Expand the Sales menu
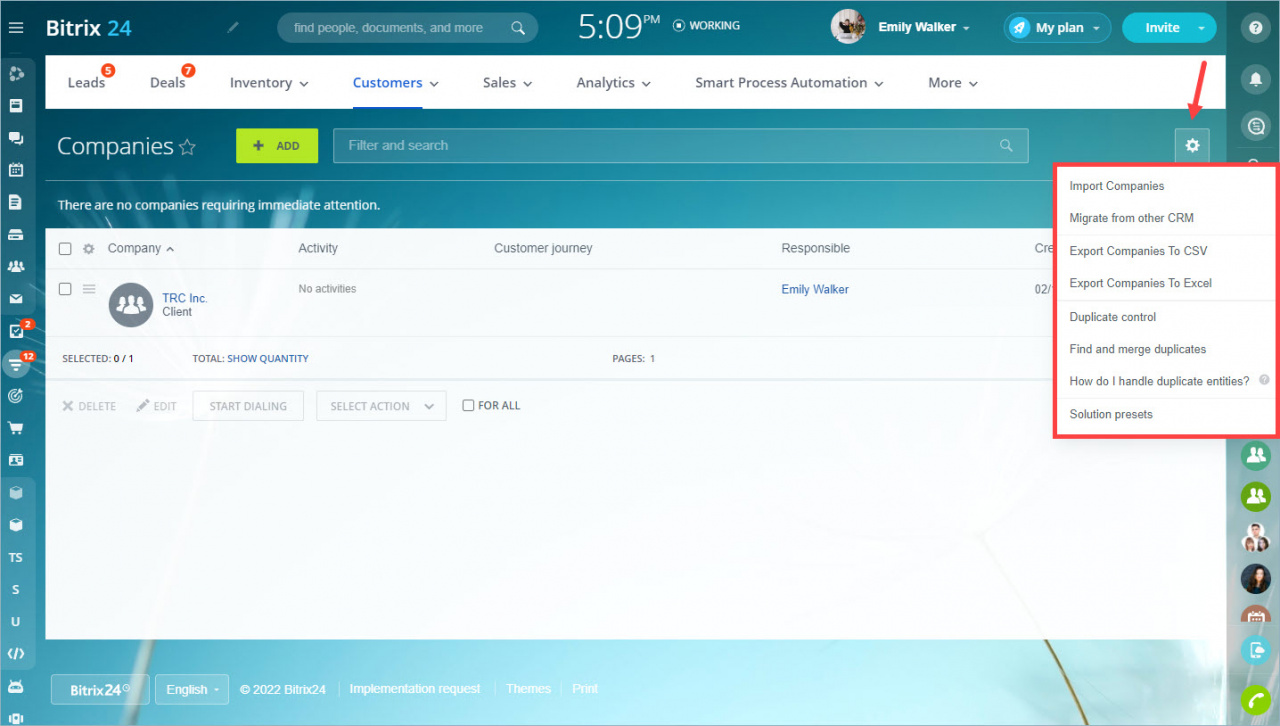The width and height of the screenshot is (1280, 726). (507, 83)
